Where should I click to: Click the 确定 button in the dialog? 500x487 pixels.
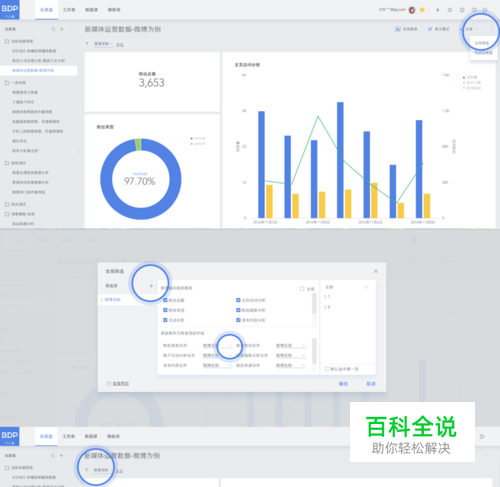pos(343,384)
